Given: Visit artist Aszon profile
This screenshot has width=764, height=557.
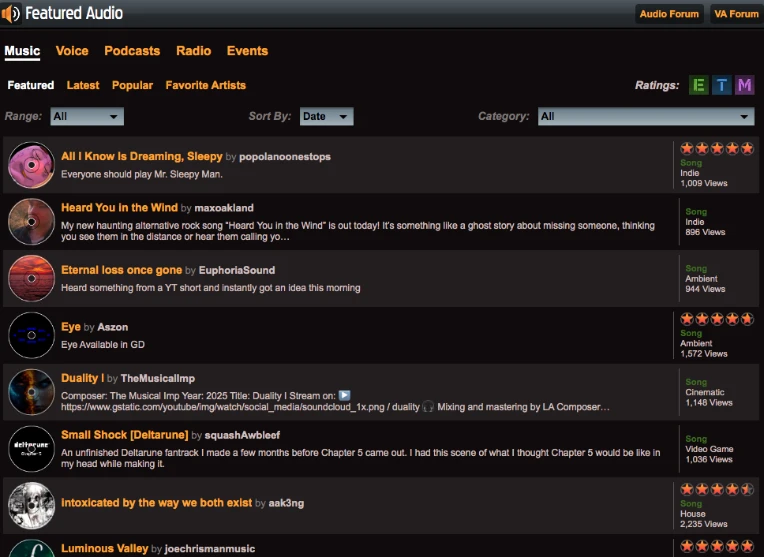Looking at the screenshot, I should pyautogui.click(x=113, y=327).
